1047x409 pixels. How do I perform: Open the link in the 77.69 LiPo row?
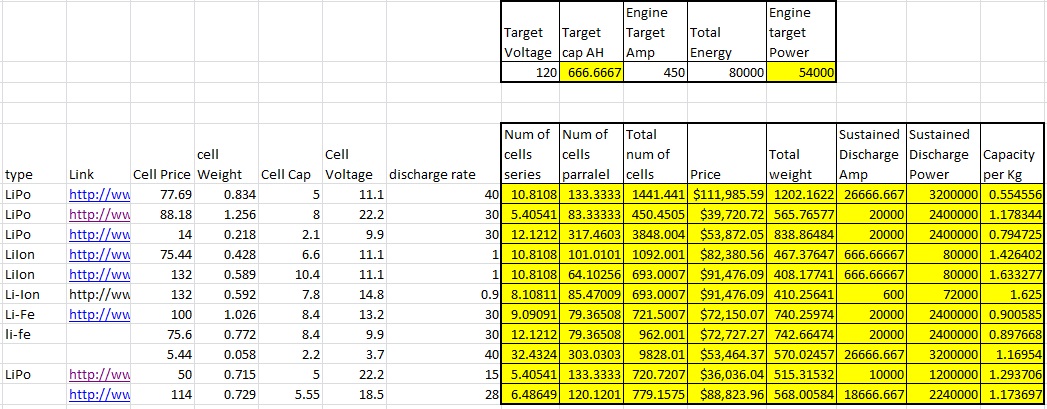(x=98, y=193)
